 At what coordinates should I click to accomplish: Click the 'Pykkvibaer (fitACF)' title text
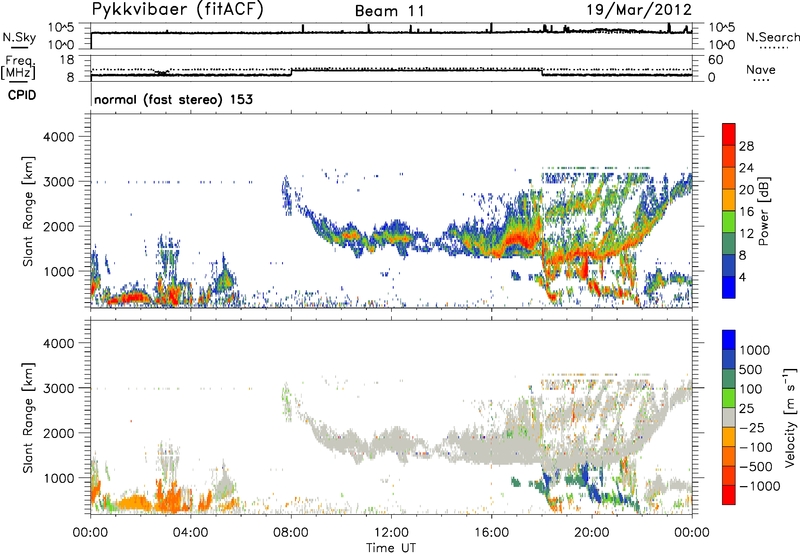coord(177,10)
